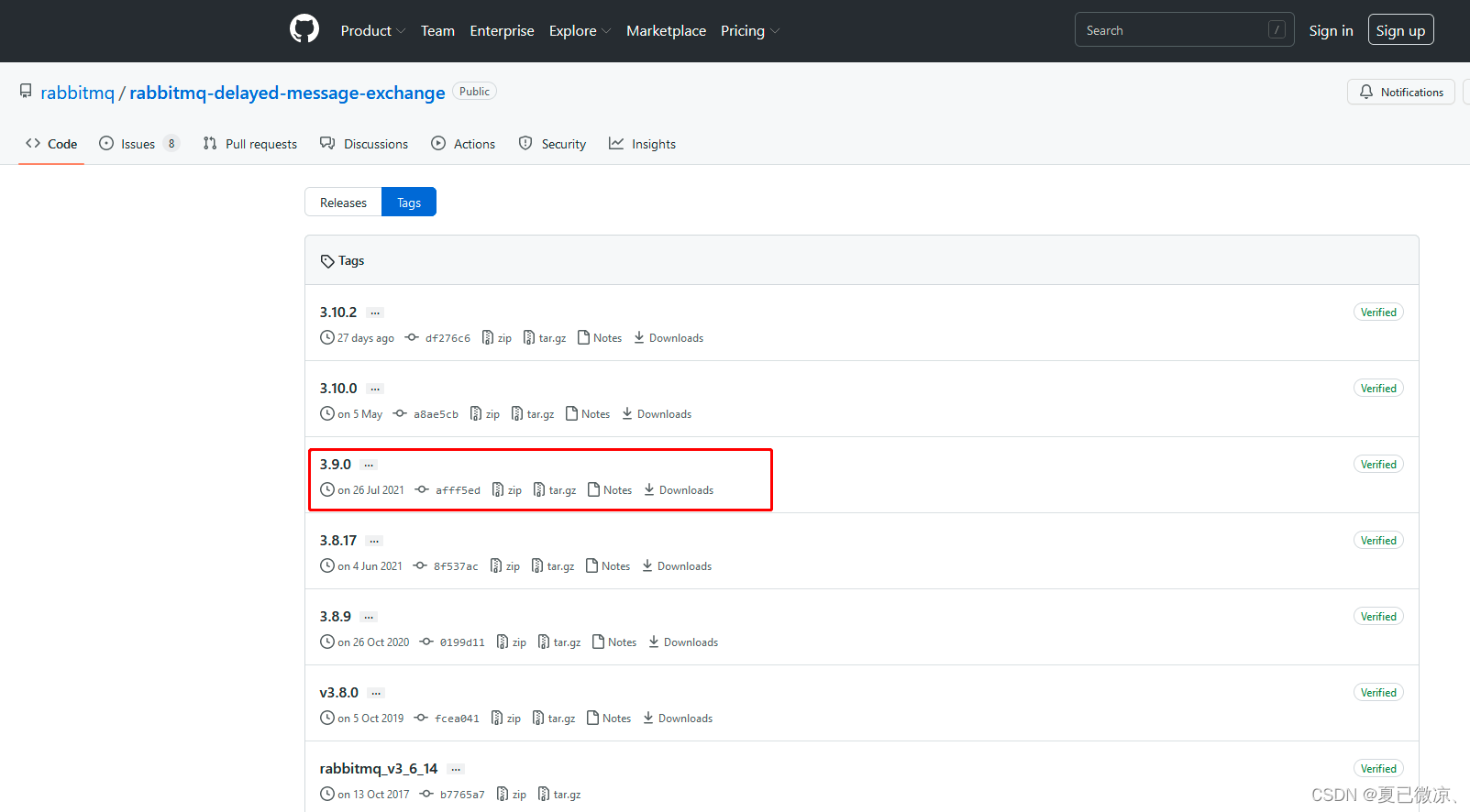Open Notes for tag v3.8.0
Screen dimensions: 1470x812
tap(609, 719)
